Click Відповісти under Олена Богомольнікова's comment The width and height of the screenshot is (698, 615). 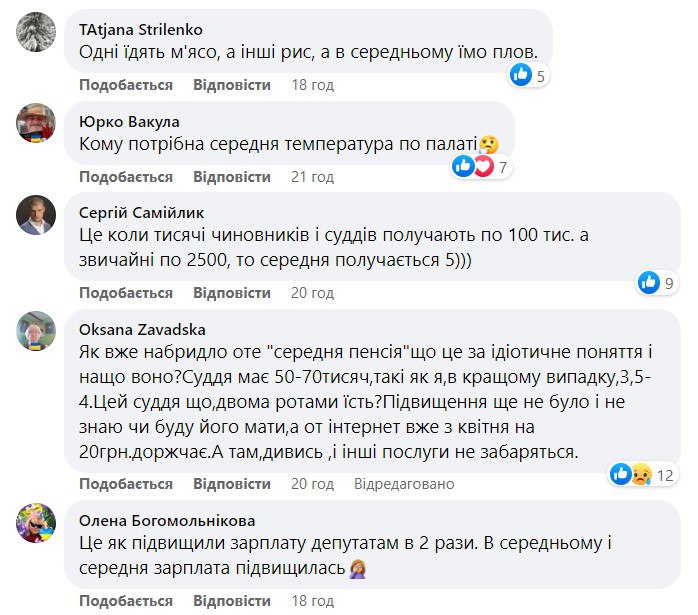coord(232,600)
